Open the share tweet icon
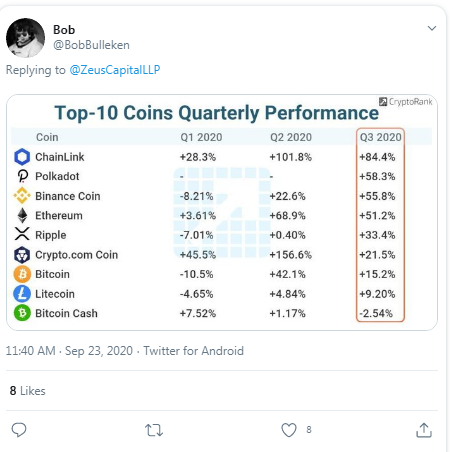This screenshot has width=455, height=452. [424, 430]
